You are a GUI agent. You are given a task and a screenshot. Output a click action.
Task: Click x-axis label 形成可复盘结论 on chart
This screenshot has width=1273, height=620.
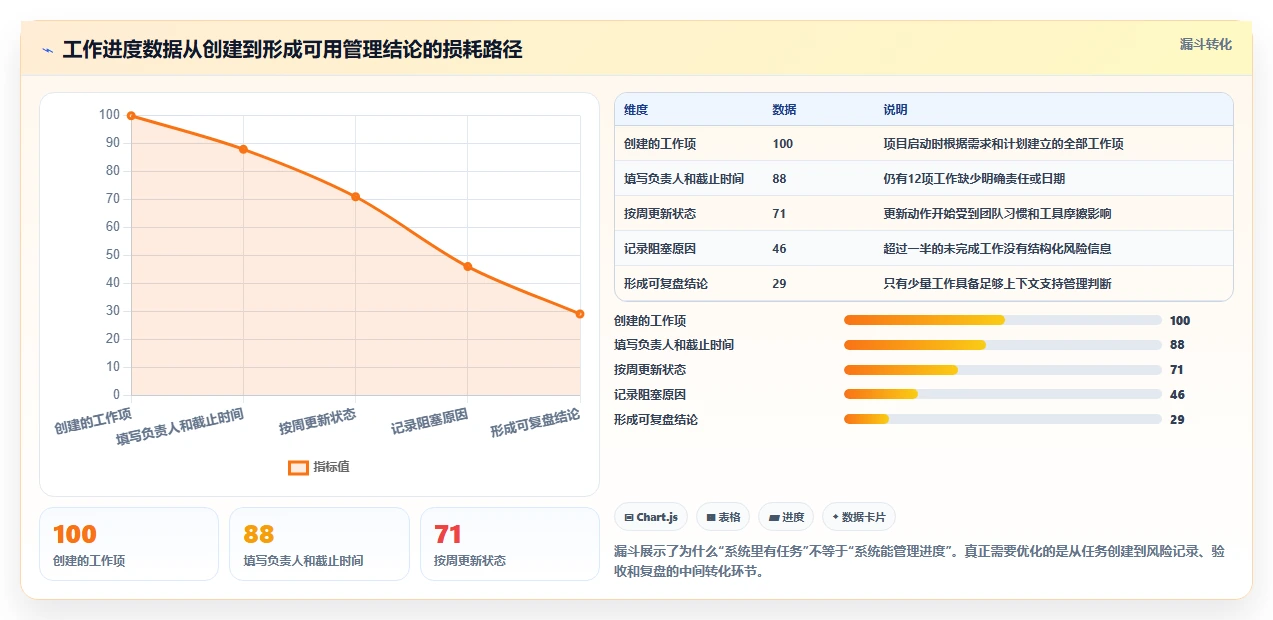point(535,422)
